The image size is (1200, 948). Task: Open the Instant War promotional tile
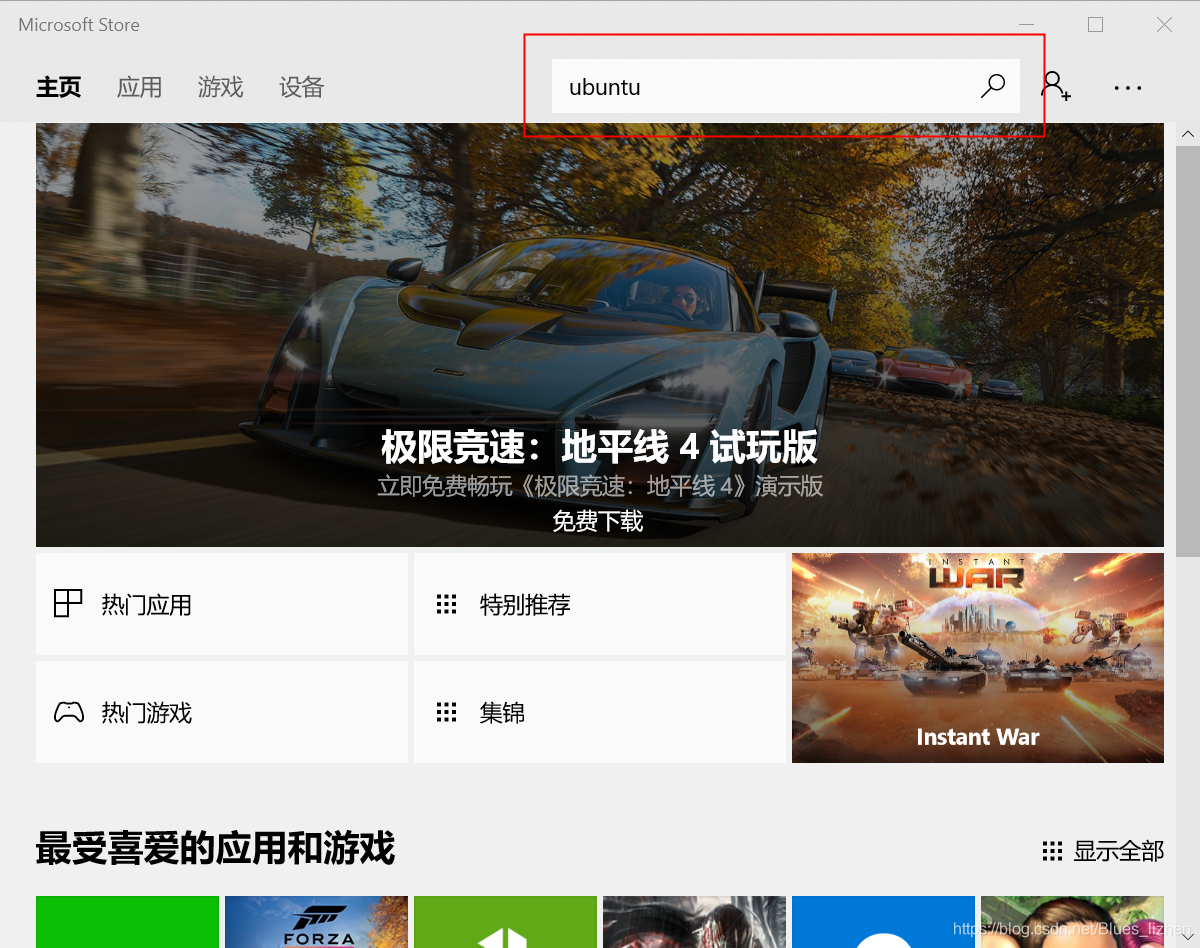[x=978, y=658]
